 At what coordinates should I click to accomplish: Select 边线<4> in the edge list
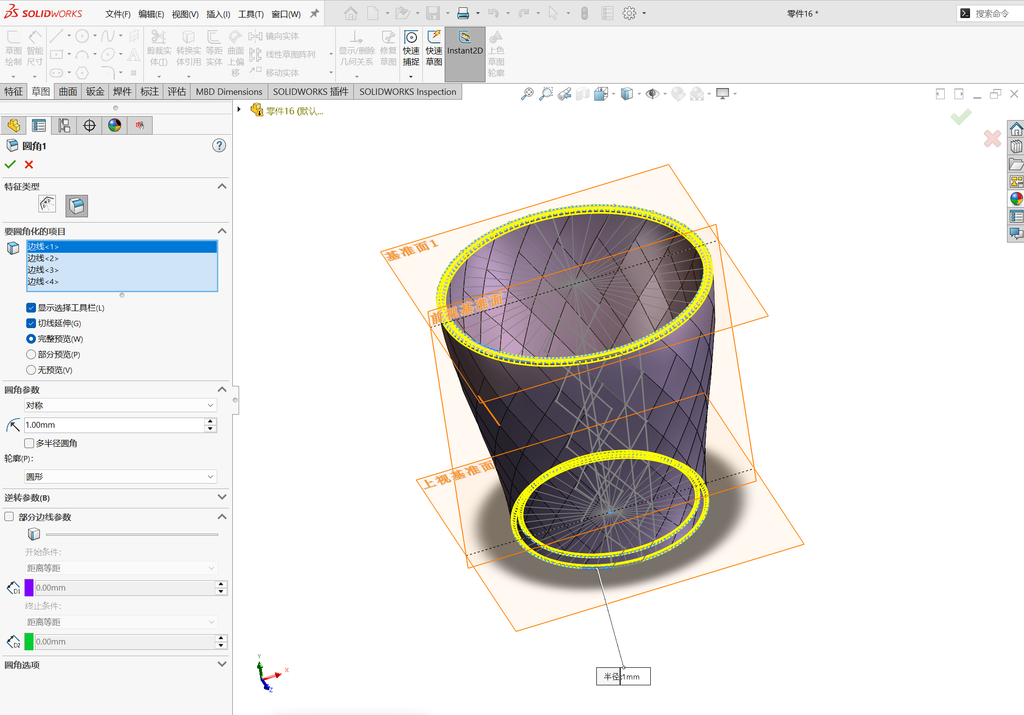[x=121, y=282]
